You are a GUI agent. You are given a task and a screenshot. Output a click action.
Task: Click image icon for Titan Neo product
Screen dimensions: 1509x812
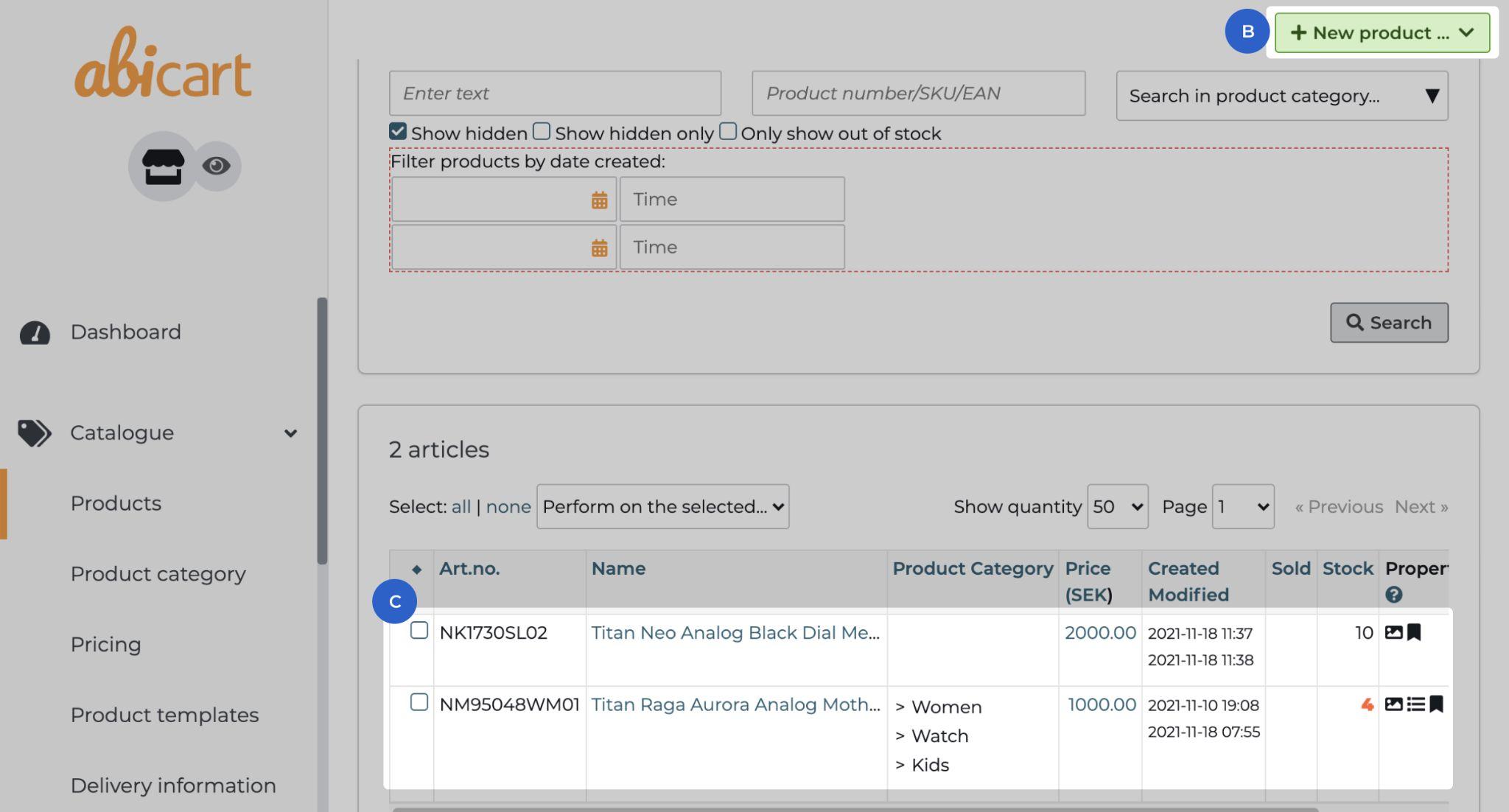click(x=1393, y=632)
